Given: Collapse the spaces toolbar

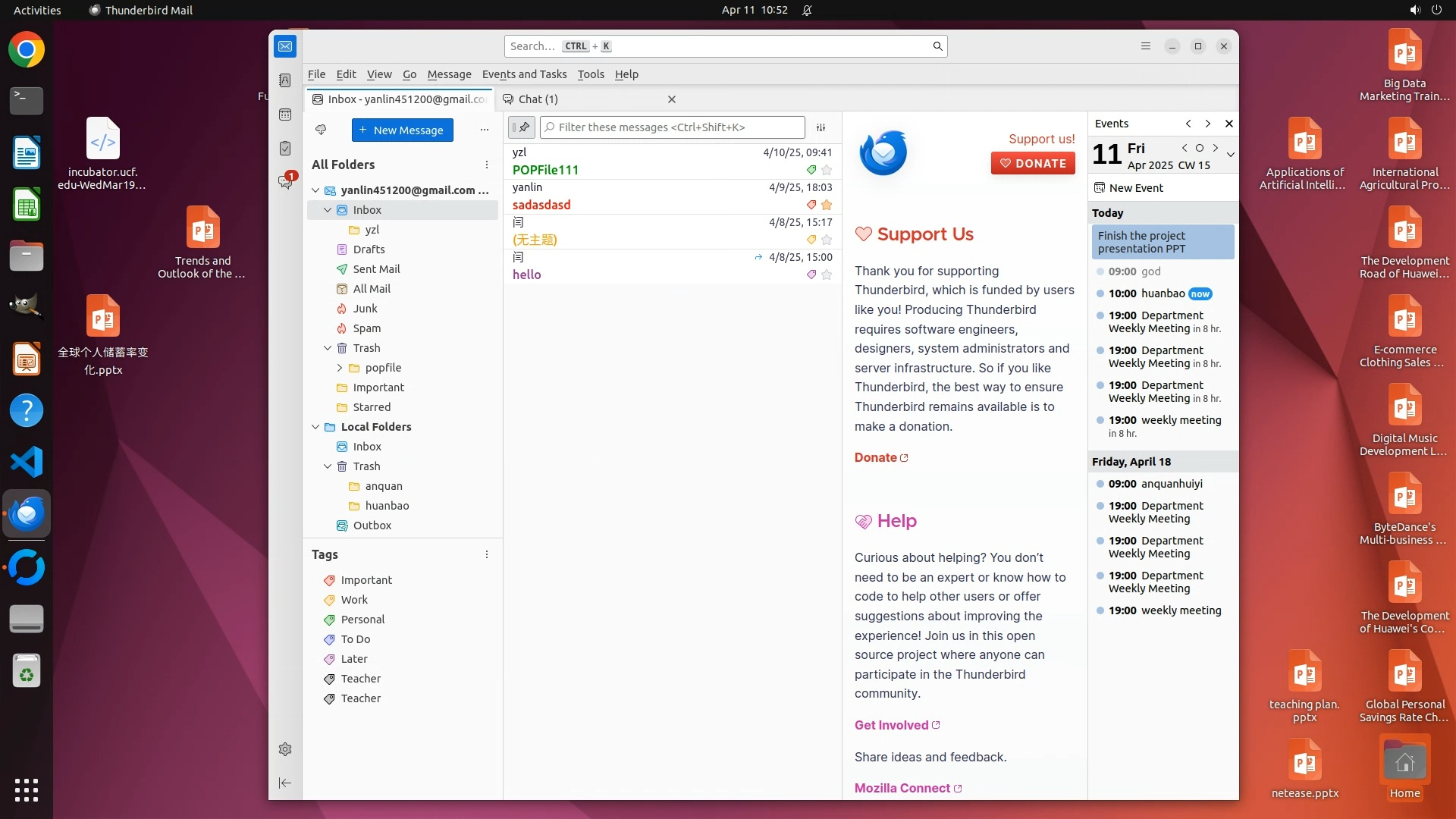Looking at the screenshot, I should pyautogui.click(x=285, y=783).
